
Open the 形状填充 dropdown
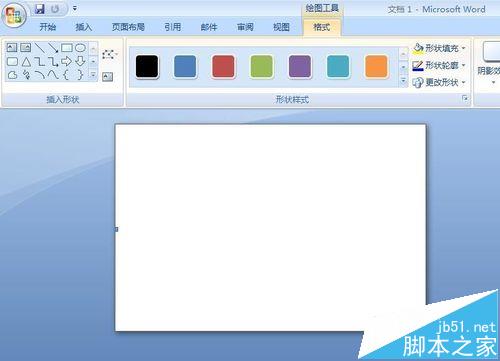(439, 48)
